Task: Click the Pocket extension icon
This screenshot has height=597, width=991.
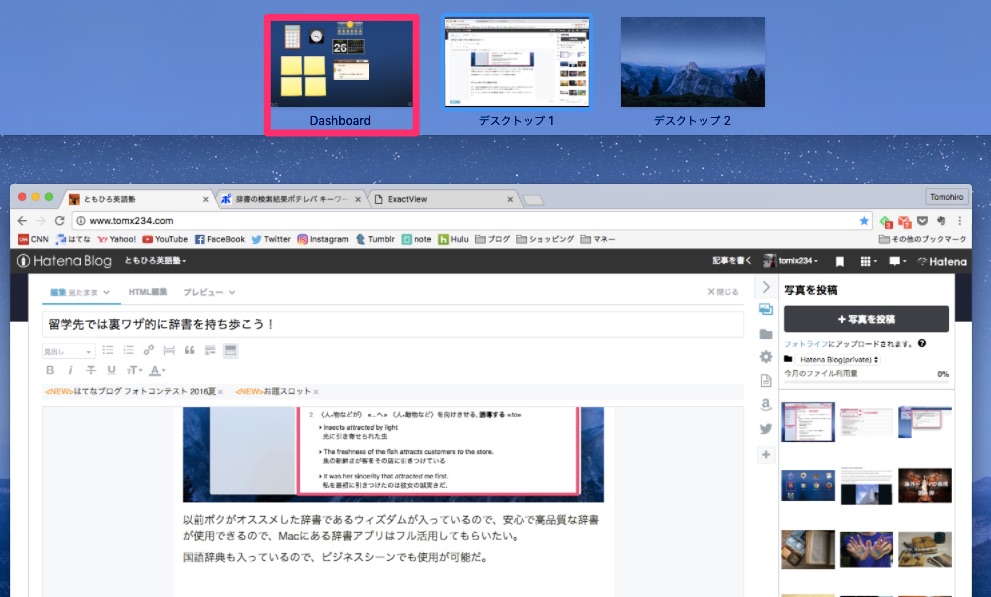Action: [x=923, y=220]
